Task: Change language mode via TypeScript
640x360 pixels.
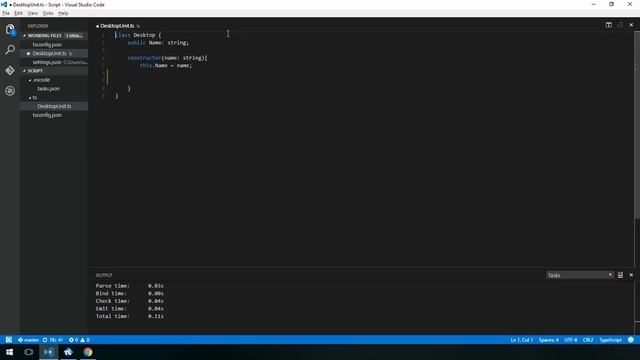Action: (x=610, y=340)
